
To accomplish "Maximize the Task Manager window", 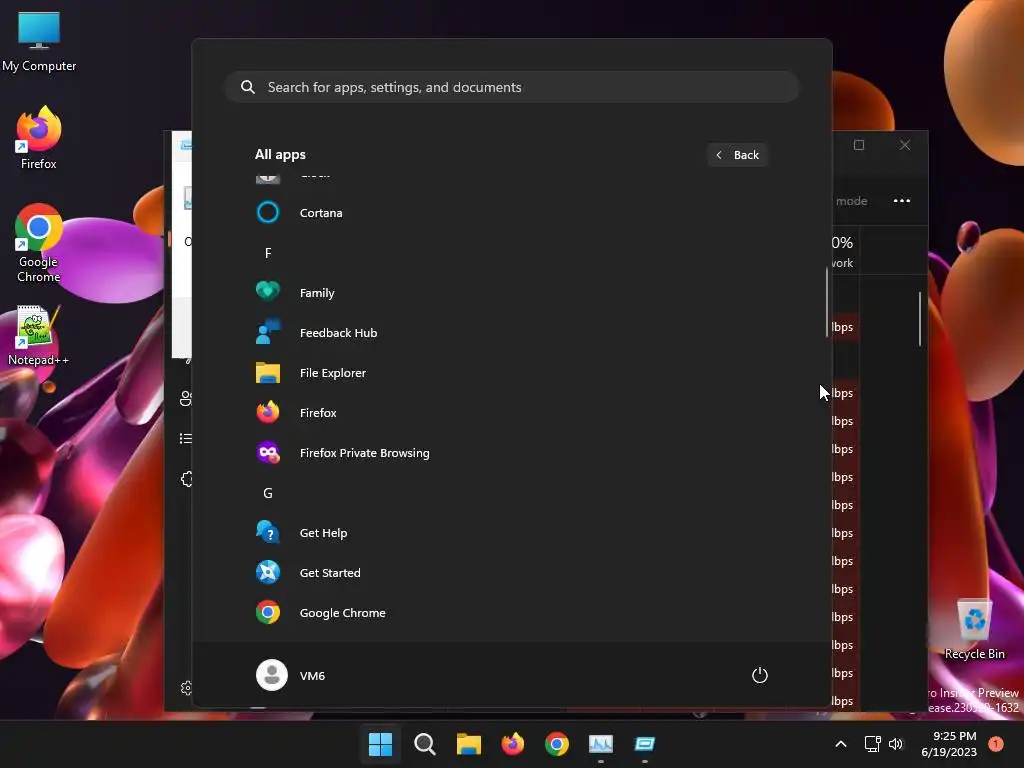I will pyautogui.click(x=859, y=145).
